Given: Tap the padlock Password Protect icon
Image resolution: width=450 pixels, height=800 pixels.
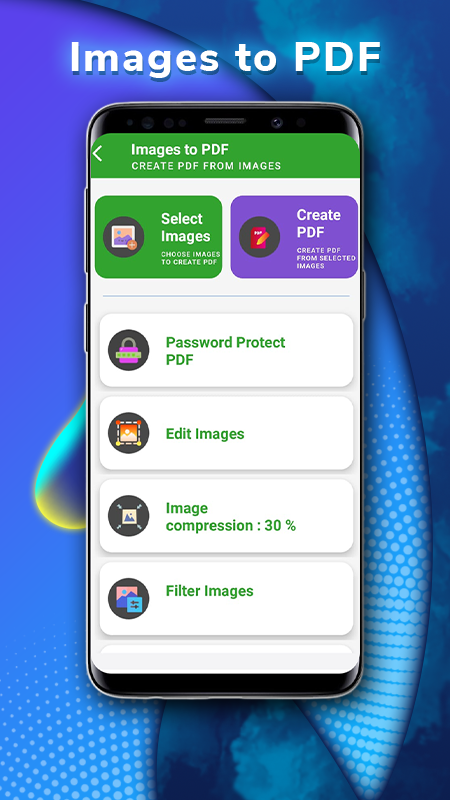Looking at the screenshot, I should (129, 350).
